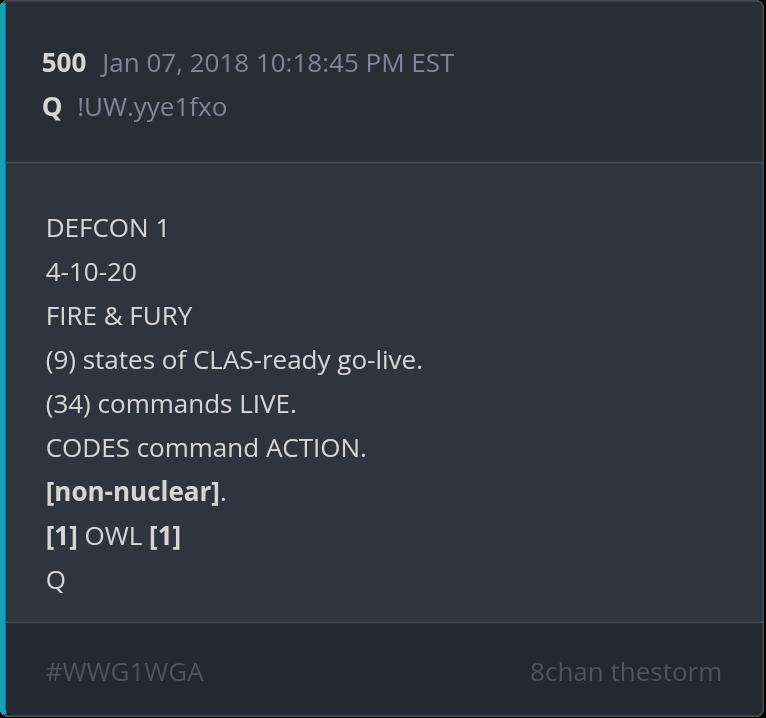Open the 8chan thestorm source link
The height and width of the screenshot is (718, 766).
point(625,672)
